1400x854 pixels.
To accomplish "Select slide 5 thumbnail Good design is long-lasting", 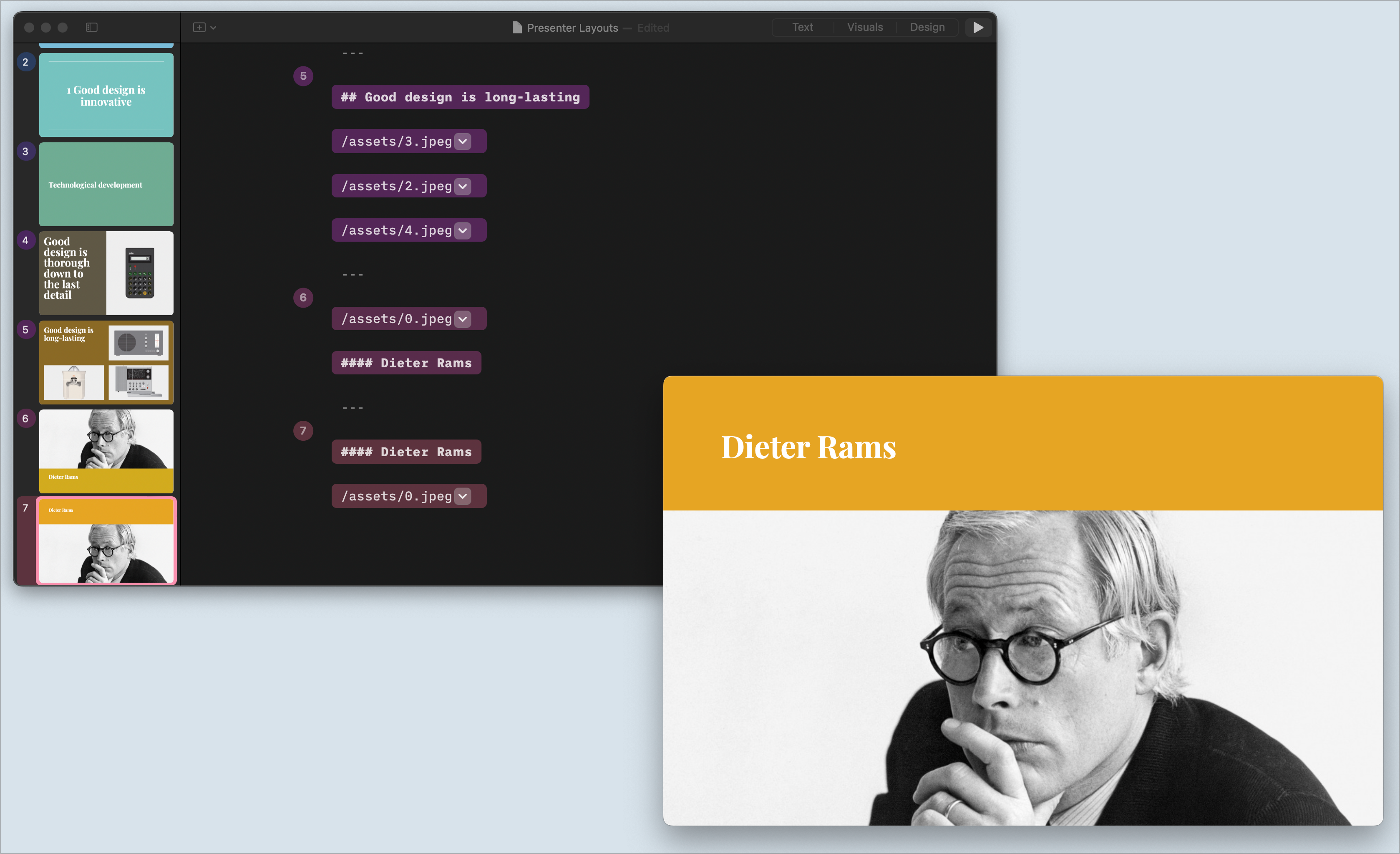I will click(x=106, y=362).
